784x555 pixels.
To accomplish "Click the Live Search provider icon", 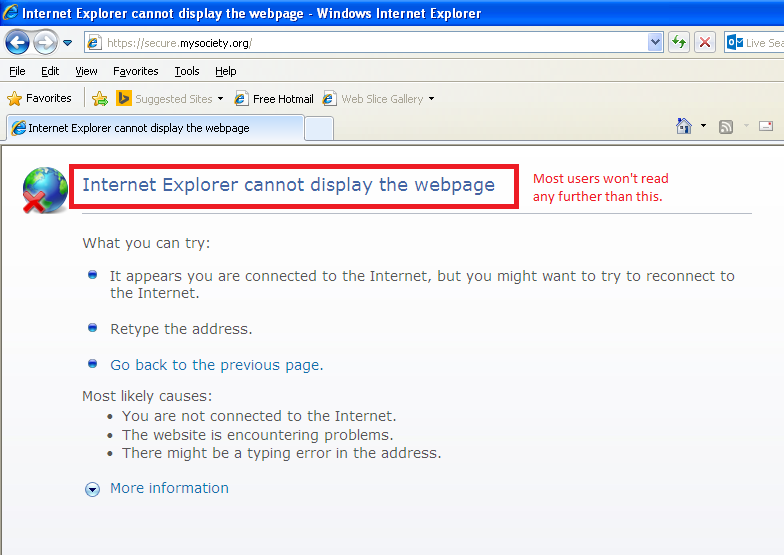I will tap(734, 42).
